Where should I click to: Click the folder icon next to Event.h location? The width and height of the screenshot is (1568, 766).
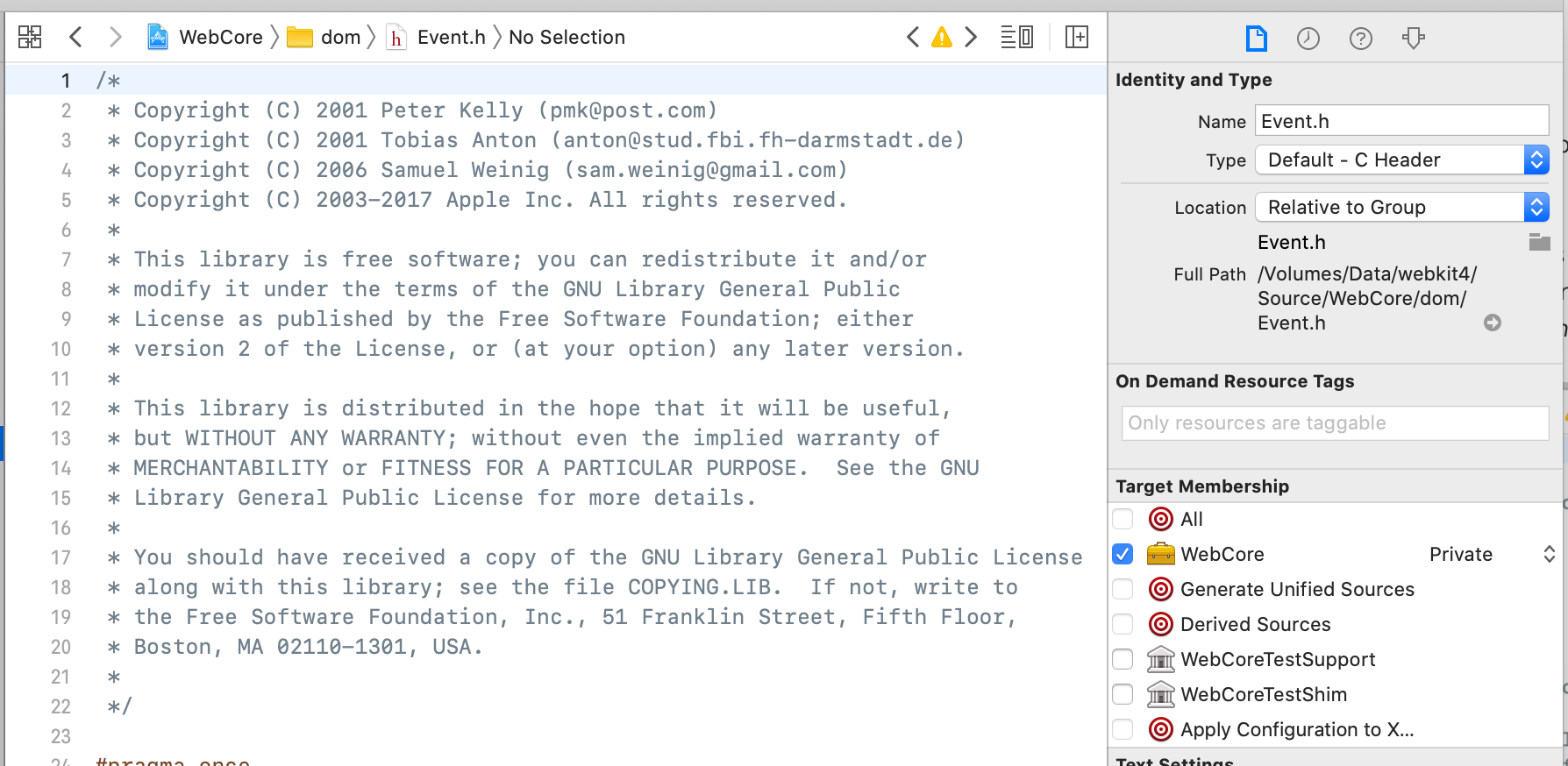pos(1539,242)
